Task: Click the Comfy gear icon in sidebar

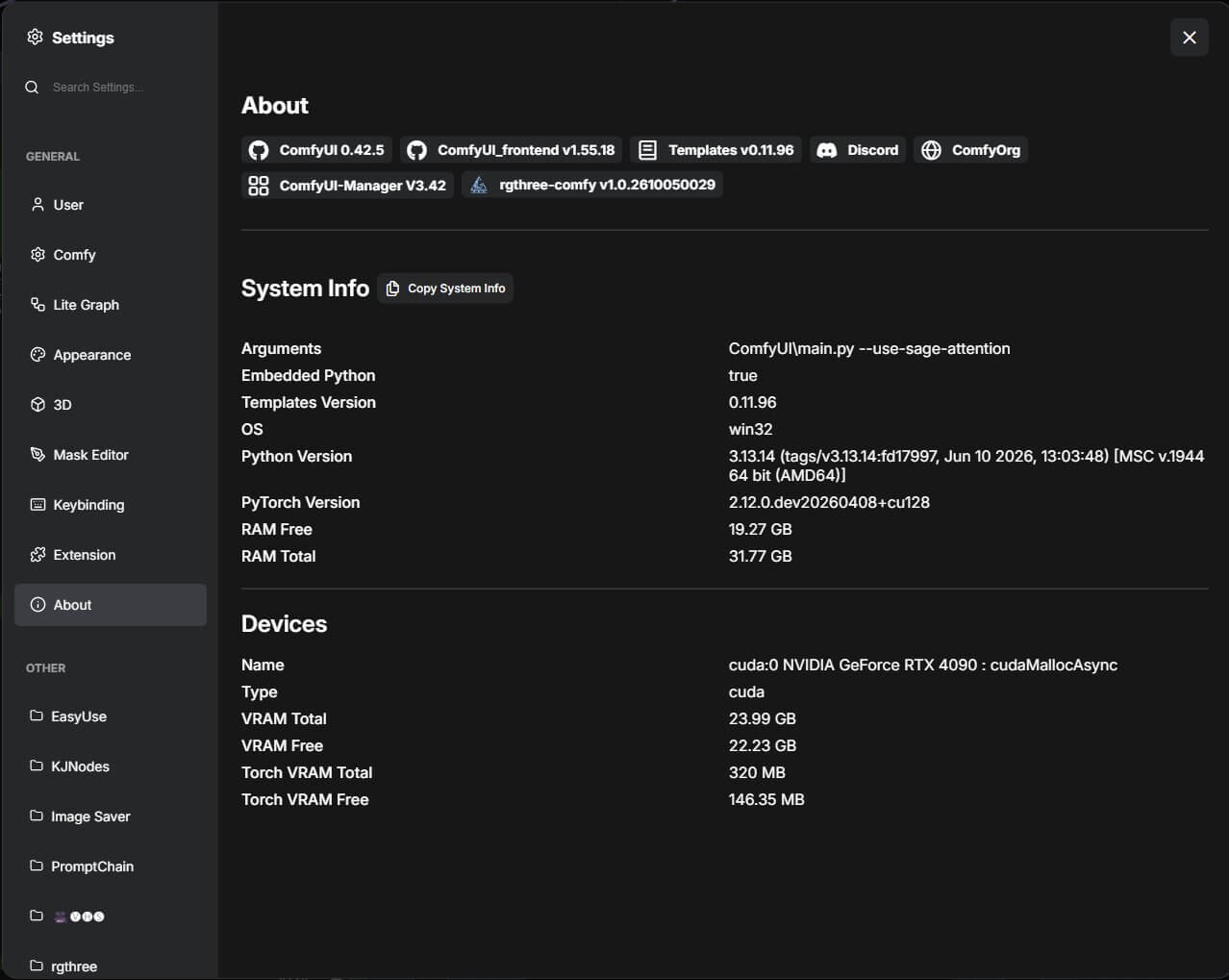Action: (x=38, y=254)
